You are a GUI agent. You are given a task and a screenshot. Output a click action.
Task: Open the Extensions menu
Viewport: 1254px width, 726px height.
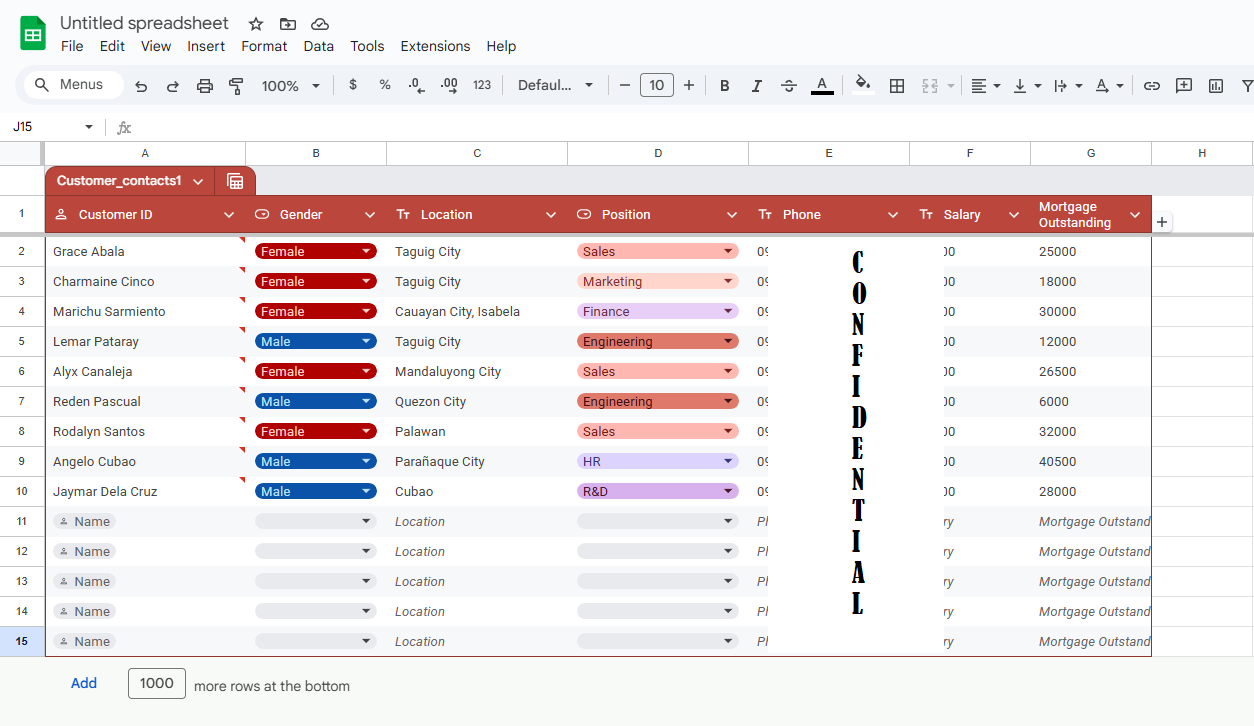point(435,46)
